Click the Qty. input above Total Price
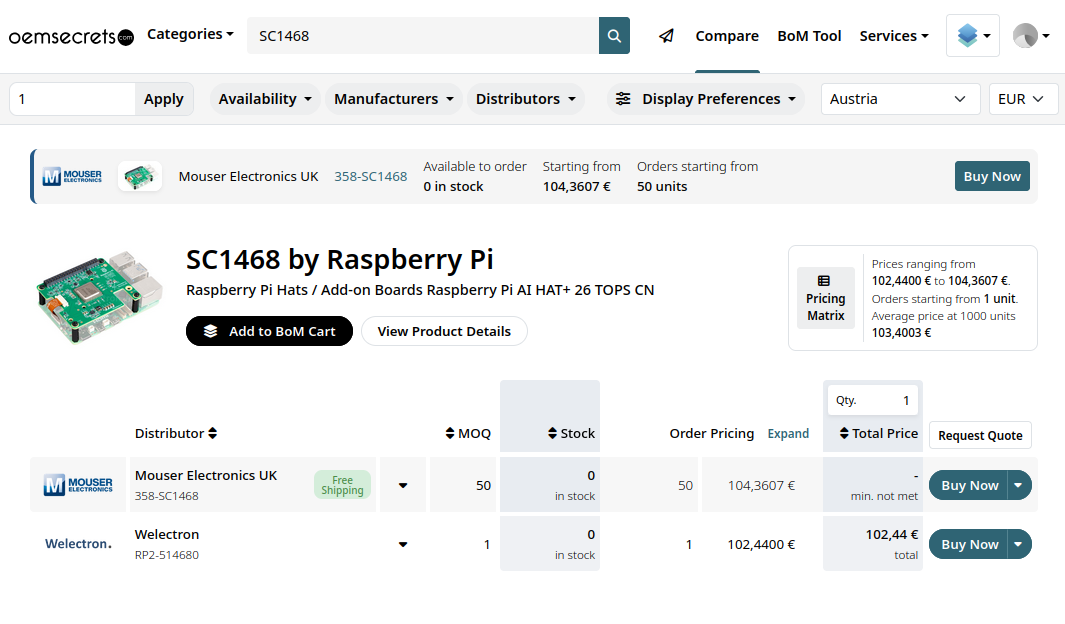1065x624 pixels. click(872, 401)
